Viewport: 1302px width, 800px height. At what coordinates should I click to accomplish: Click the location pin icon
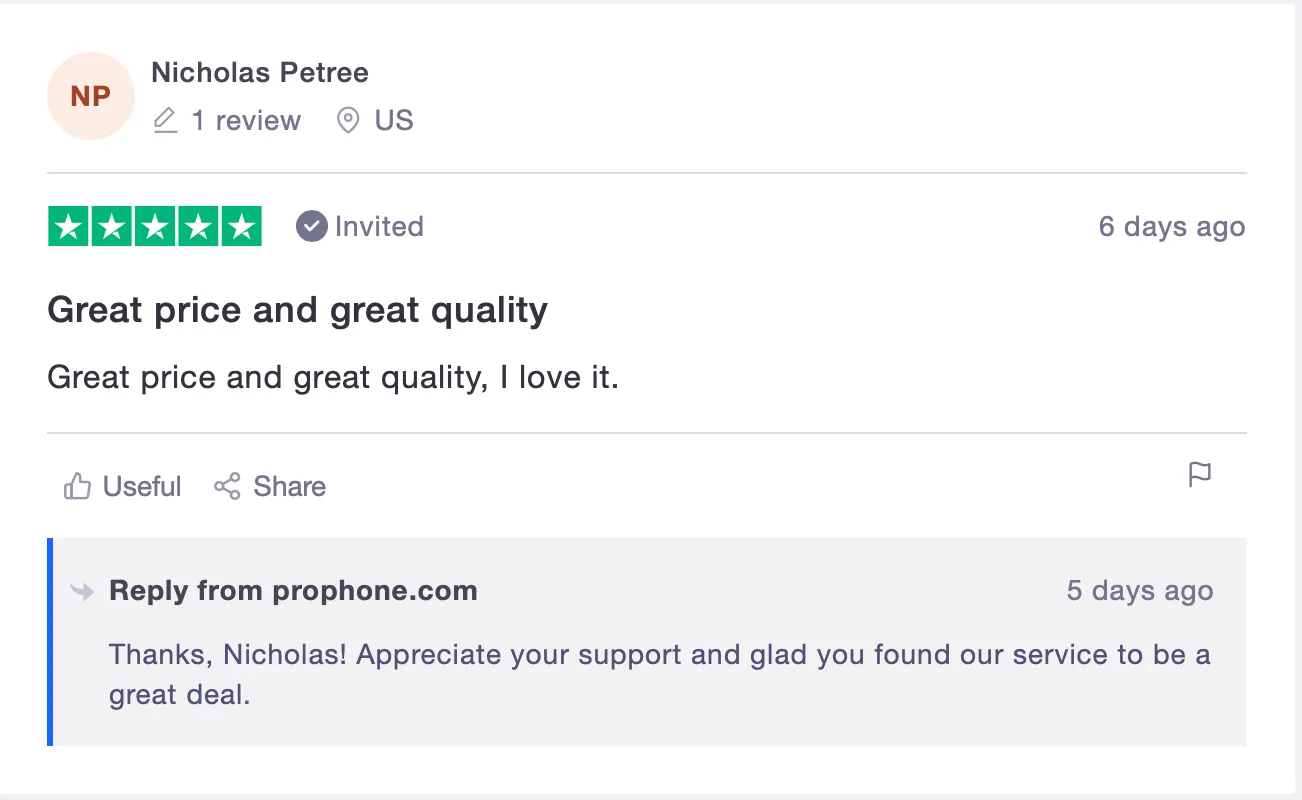pos(348,121)
